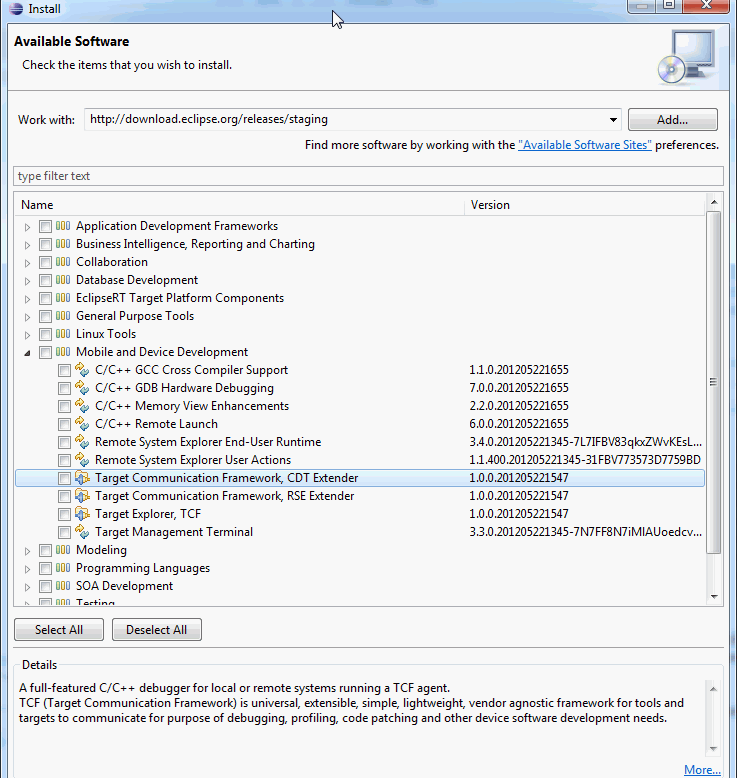Check the Application Development Frameworks checkbox
The width and height of the screenshot is (737, 778).
click(x=45, y=227)
